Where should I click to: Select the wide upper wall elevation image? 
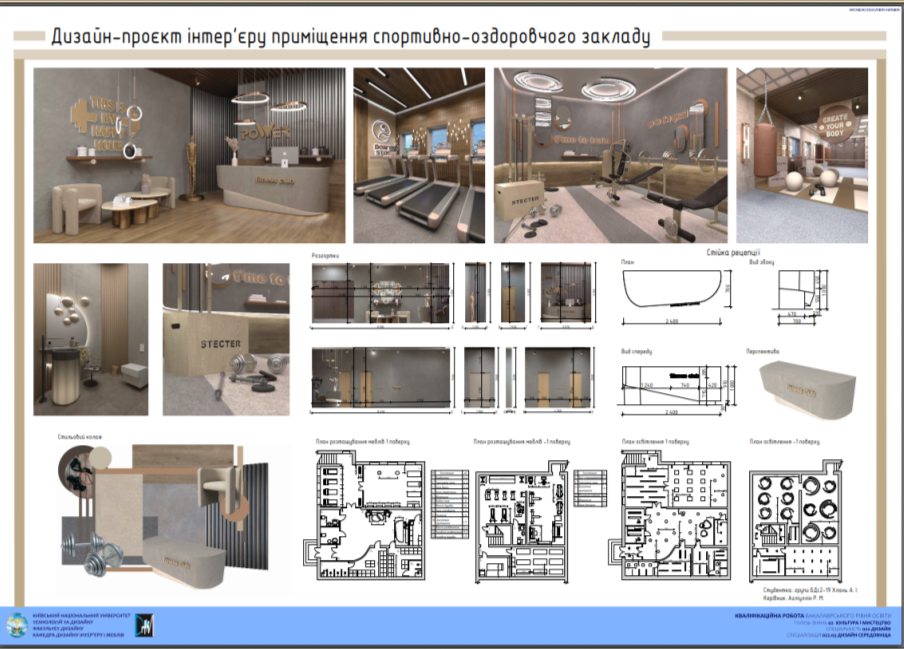(381, 293)
